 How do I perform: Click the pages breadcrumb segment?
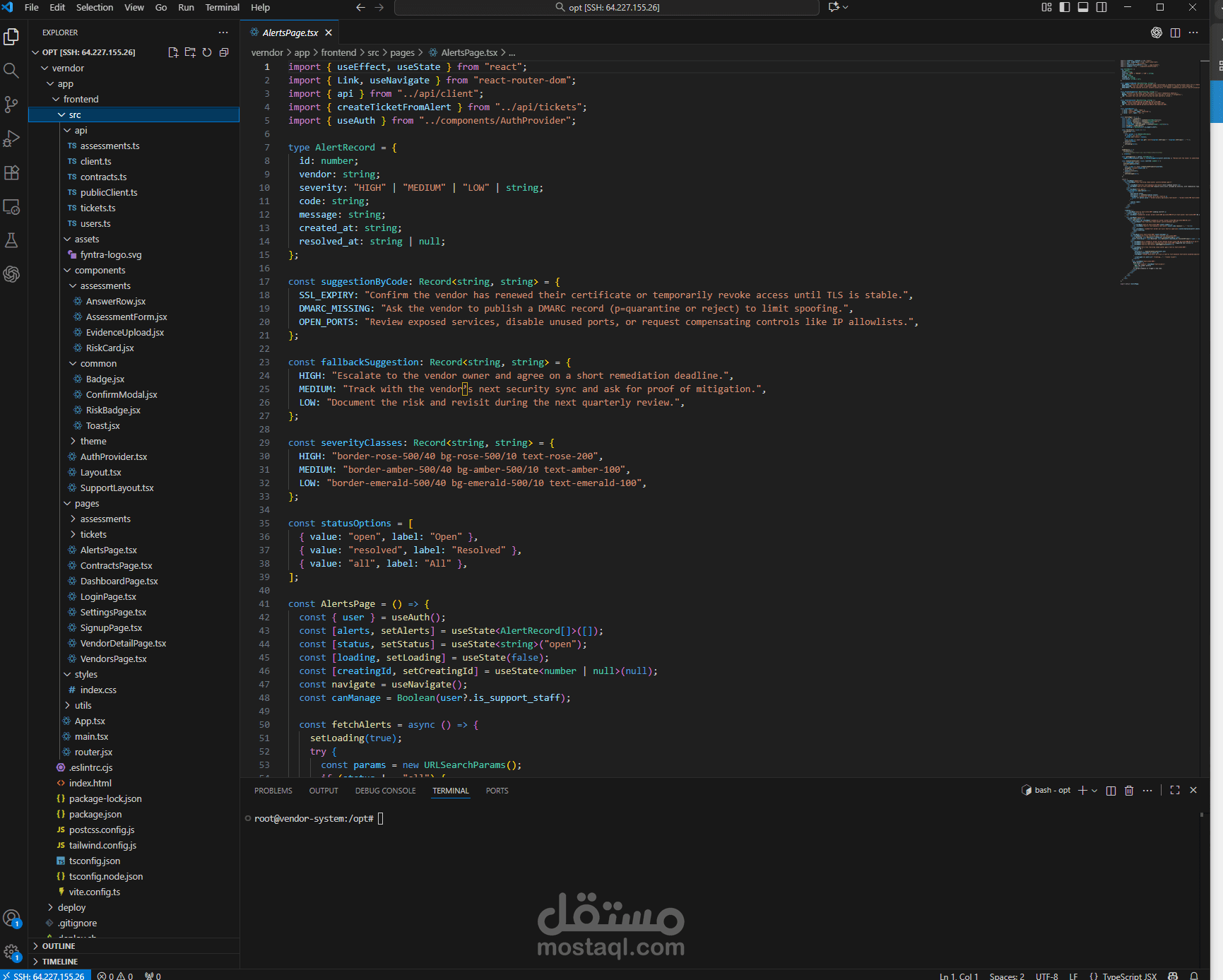[402, 52]
